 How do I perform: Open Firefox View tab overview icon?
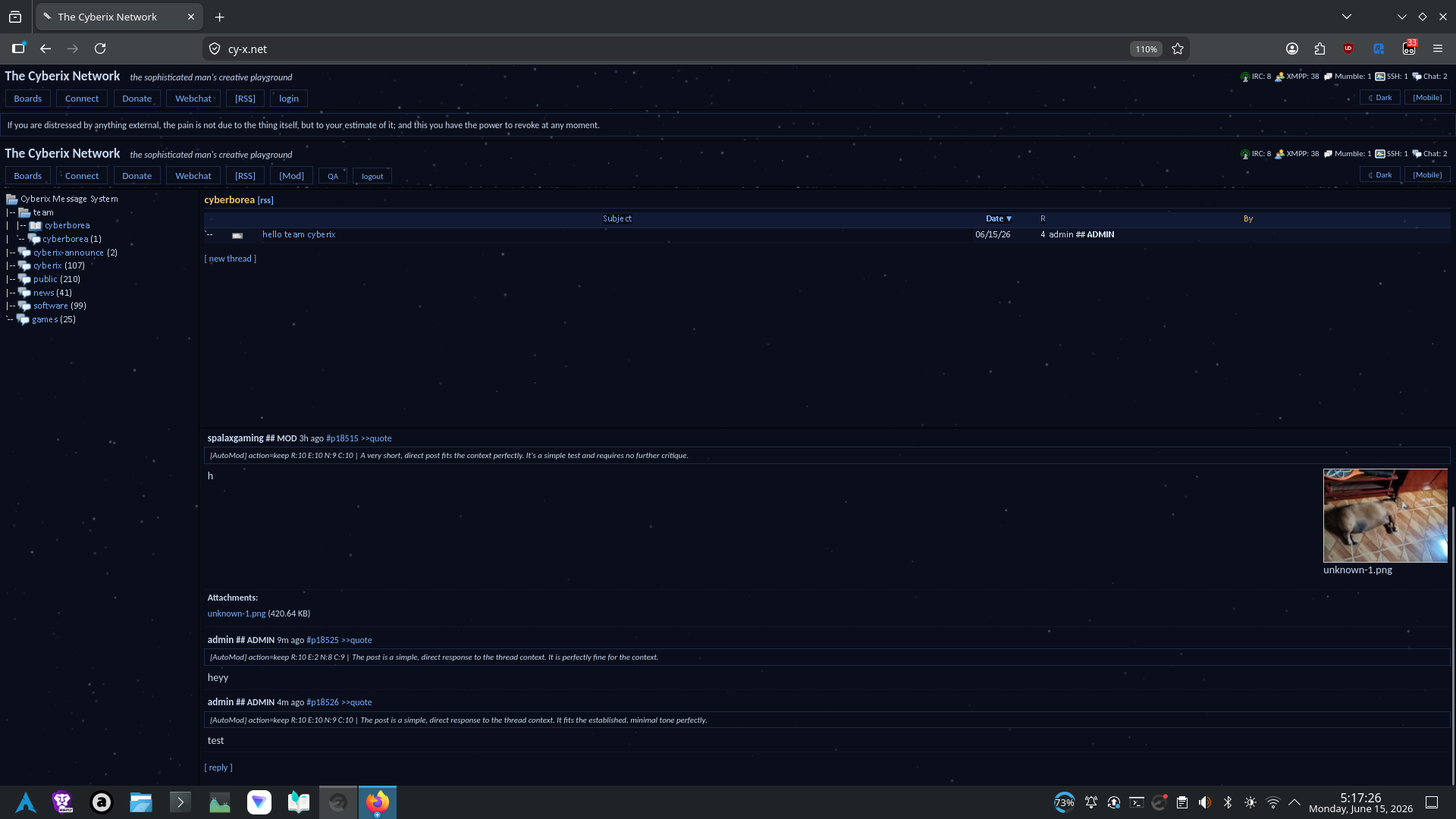15,17
